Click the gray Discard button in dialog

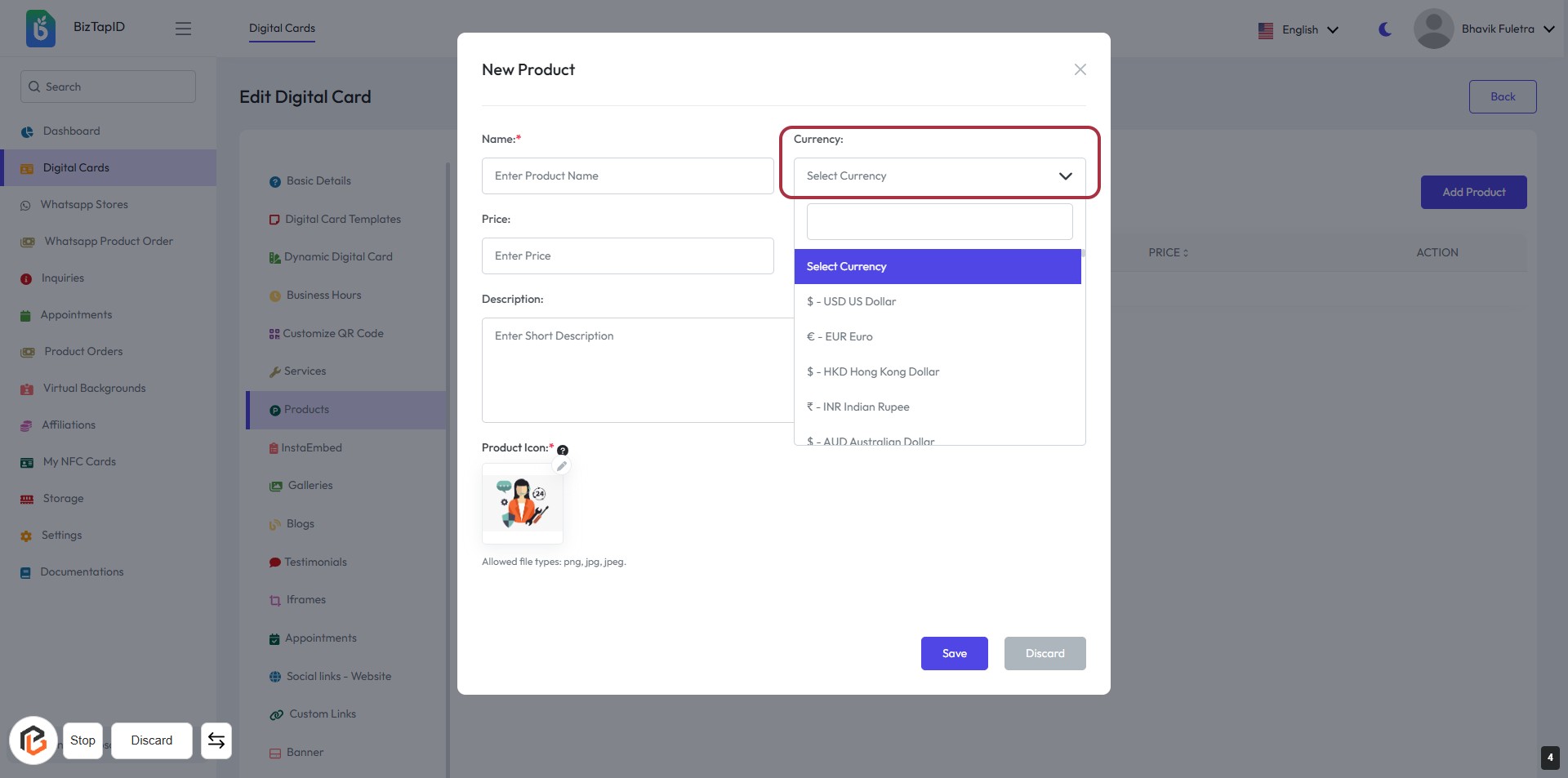(1045, 654)
